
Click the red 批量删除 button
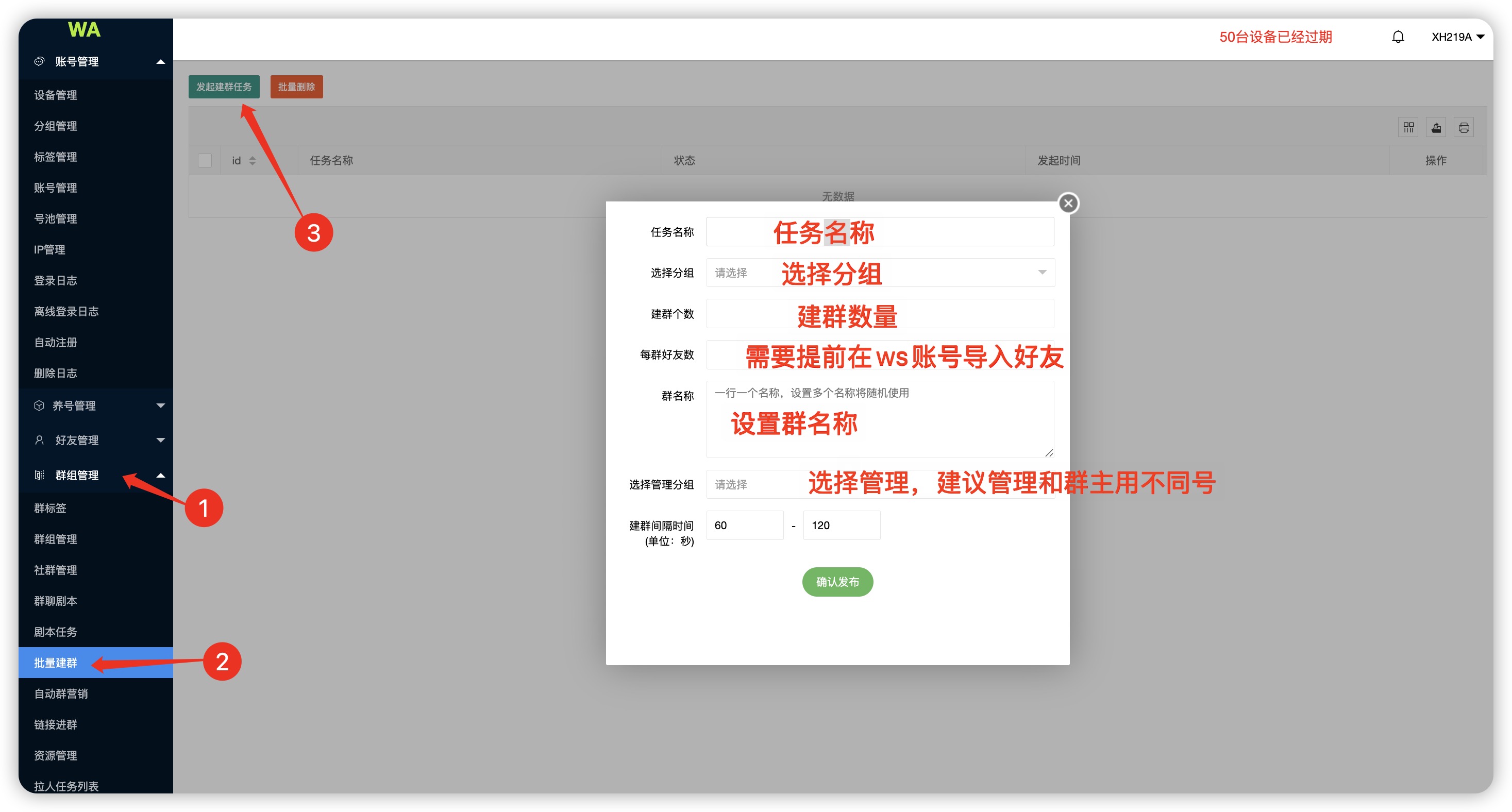296,87
